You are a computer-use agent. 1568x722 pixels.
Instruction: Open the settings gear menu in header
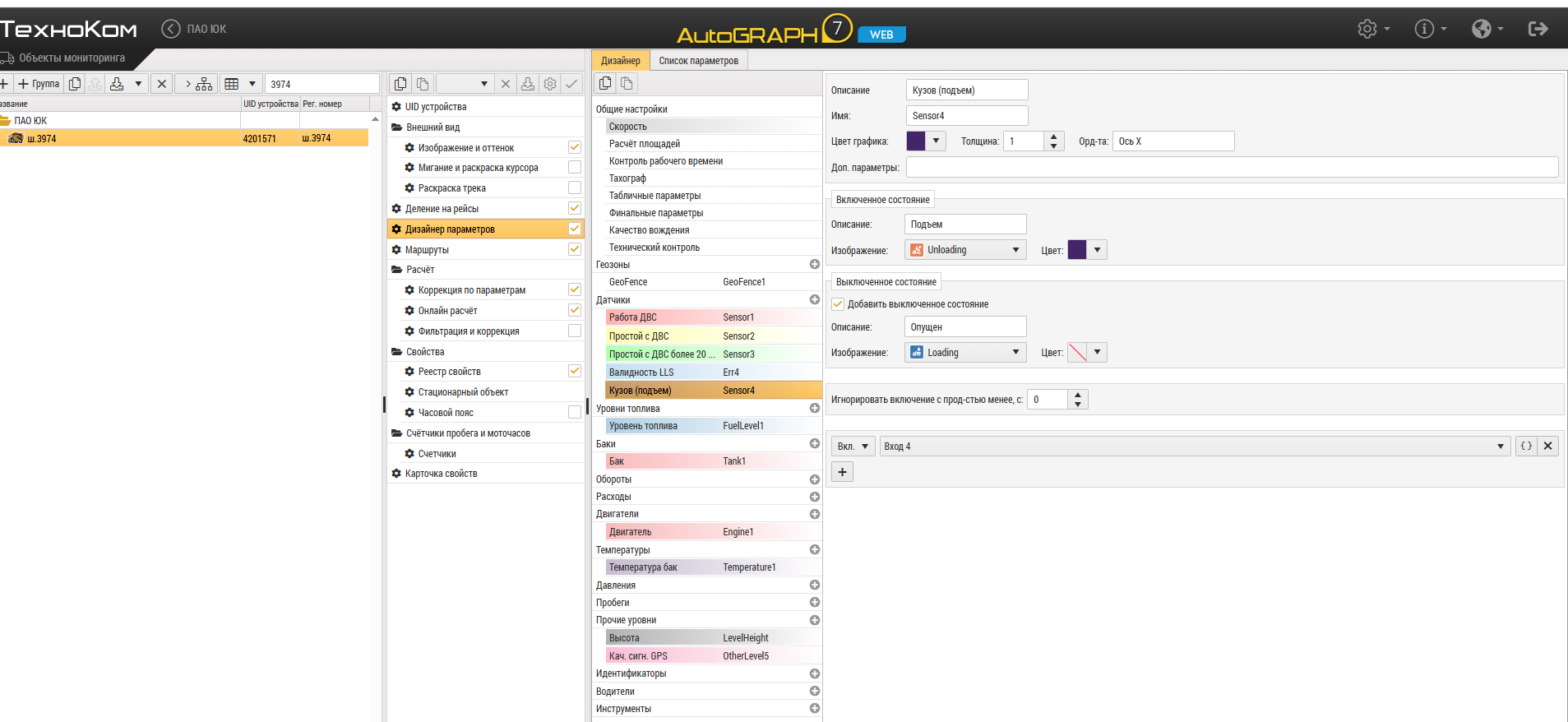click(x=1373, y=29)
